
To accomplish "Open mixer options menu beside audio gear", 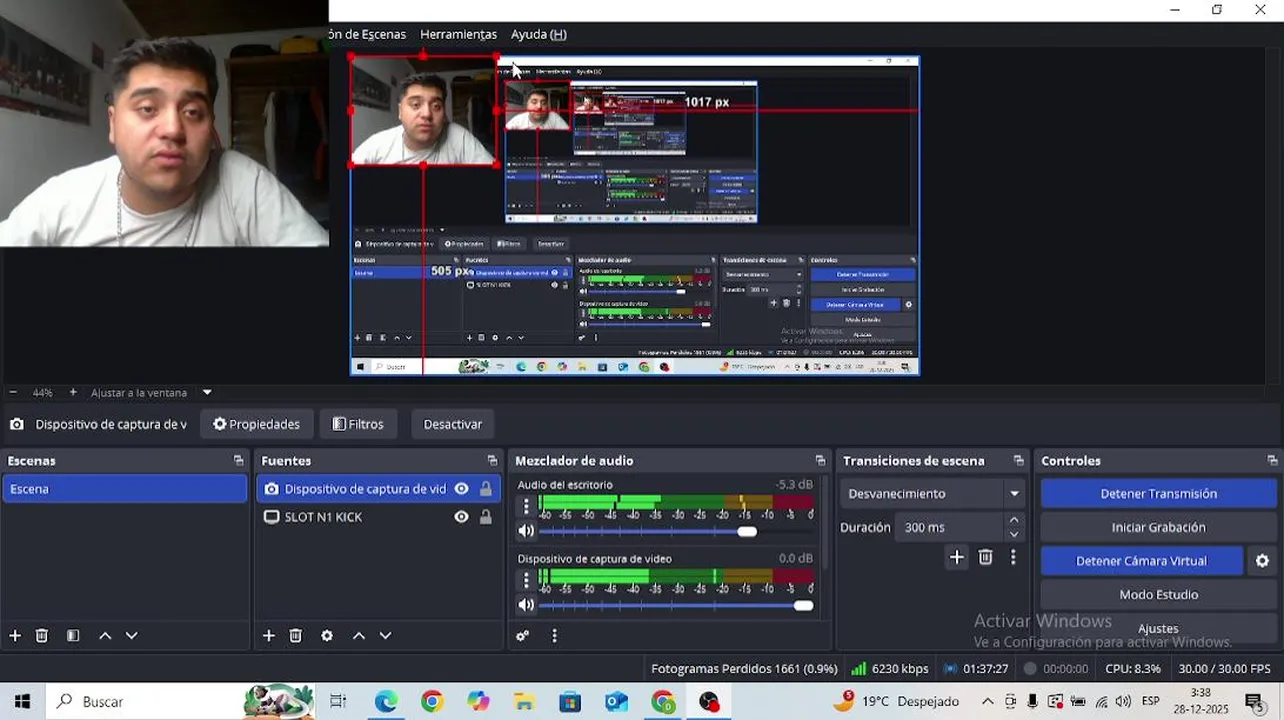I will (x=554, y=636).
